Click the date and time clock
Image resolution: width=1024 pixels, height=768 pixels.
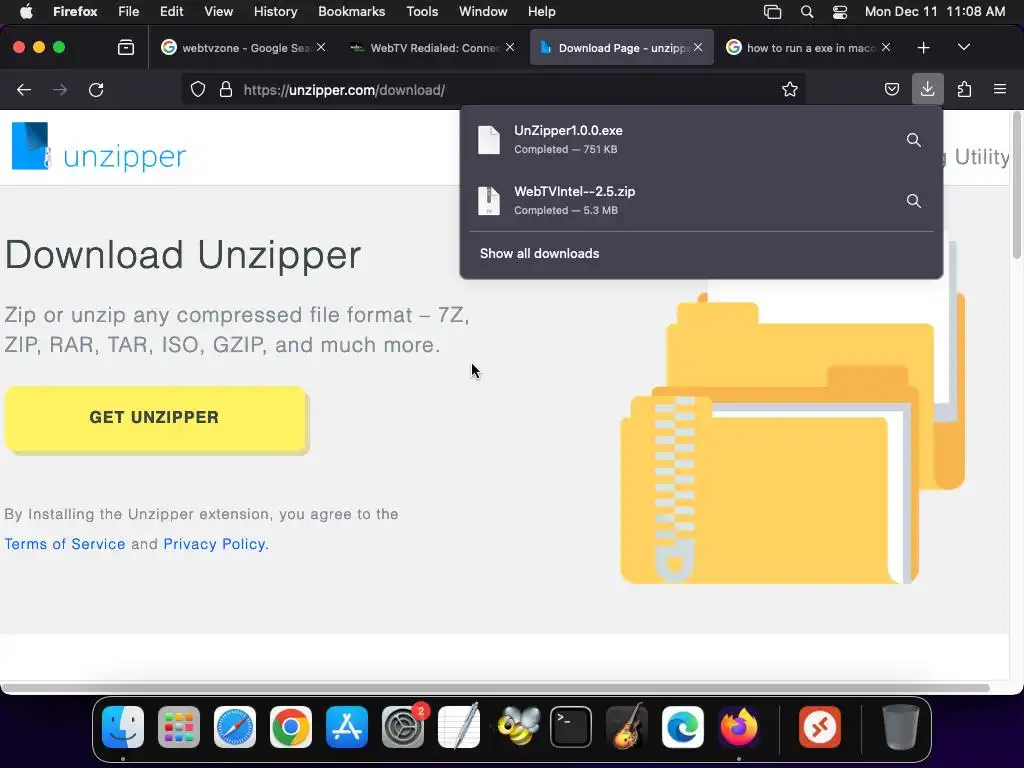coord(935,12)
